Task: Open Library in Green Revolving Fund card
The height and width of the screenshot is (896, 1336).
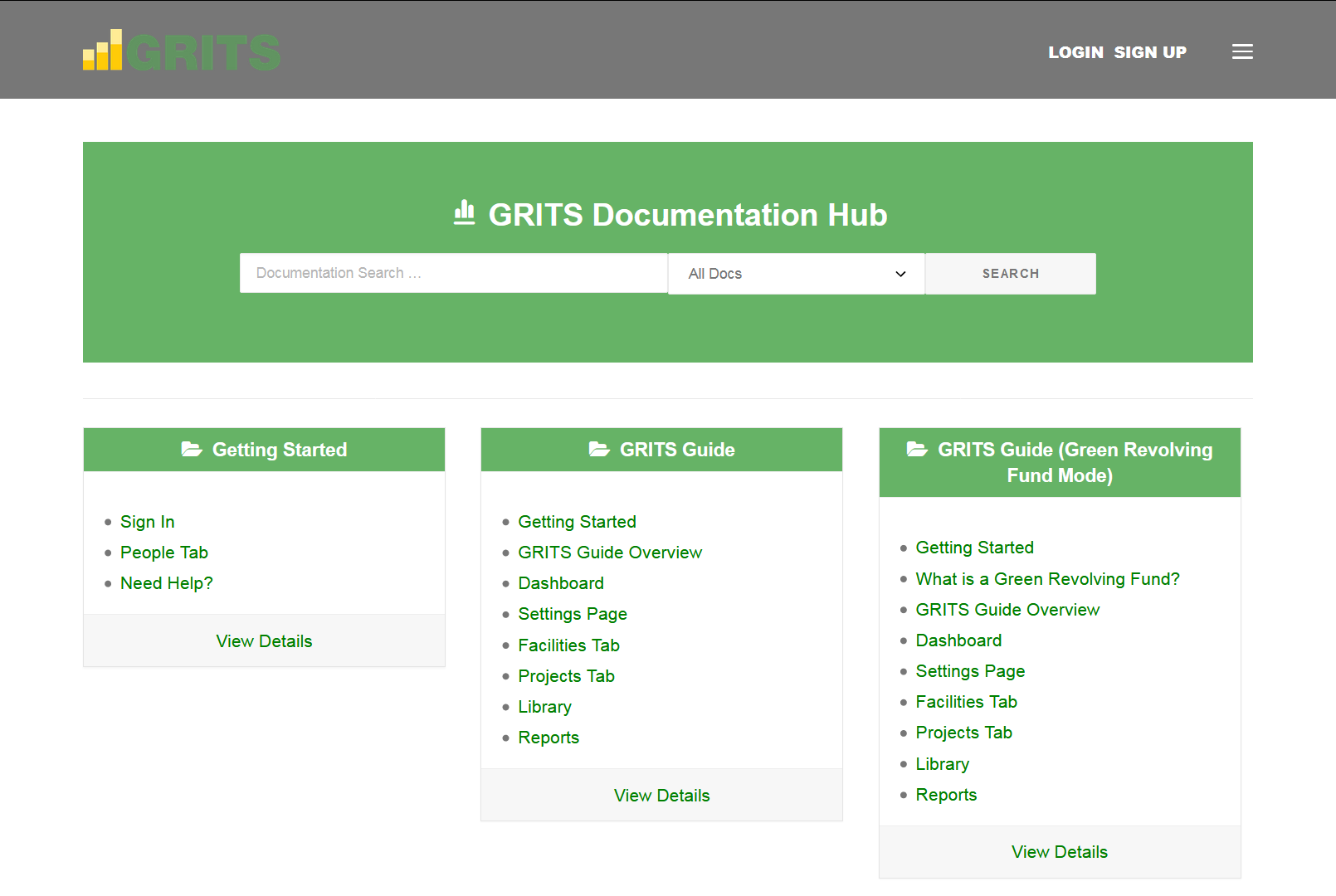Action: (x=943, y=764)
